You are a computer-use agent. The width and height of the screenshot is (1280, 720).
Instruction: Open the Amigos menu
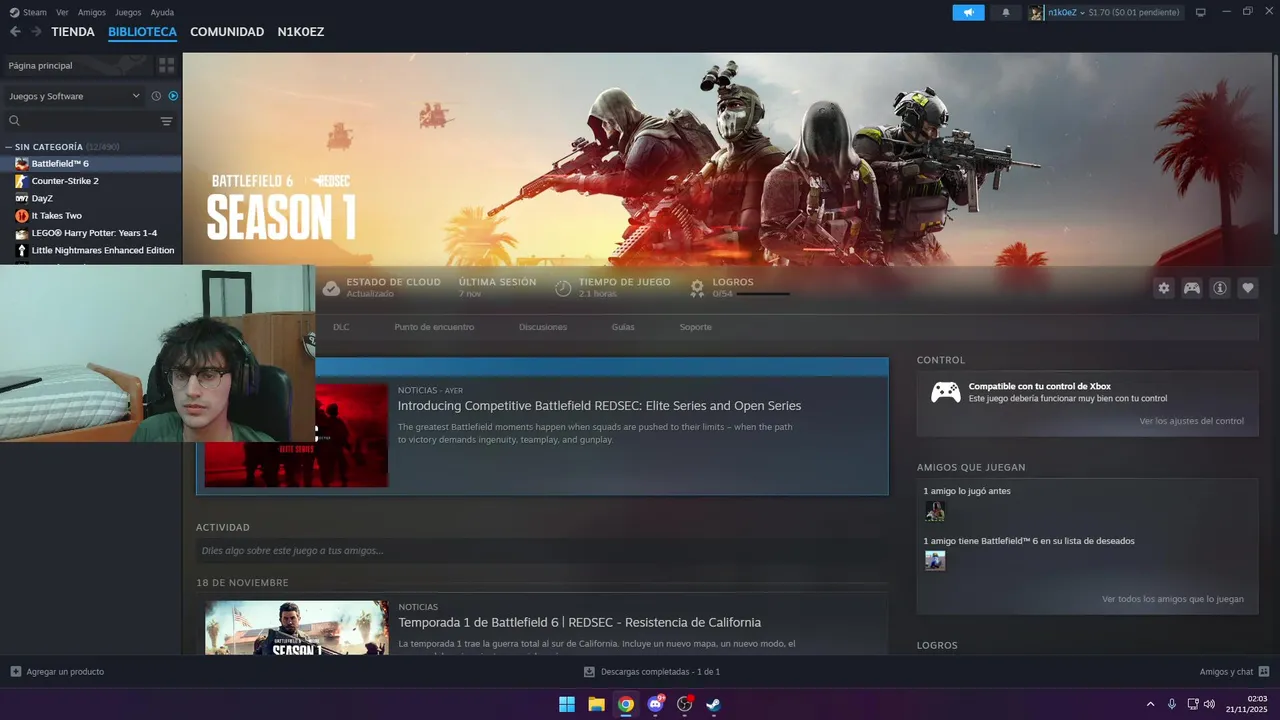click(92, 12)
